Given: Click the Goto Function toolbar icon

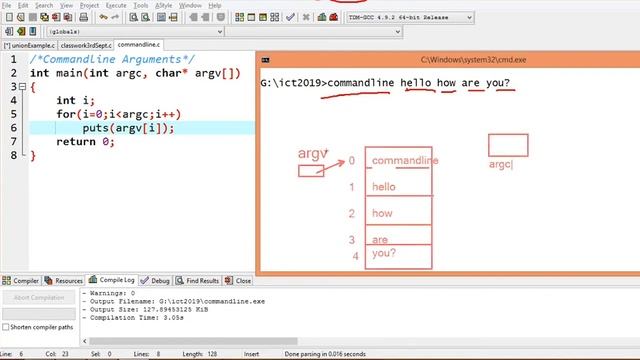Looking at the screenshot, I should pyautogui.click(x=162, y=17).
